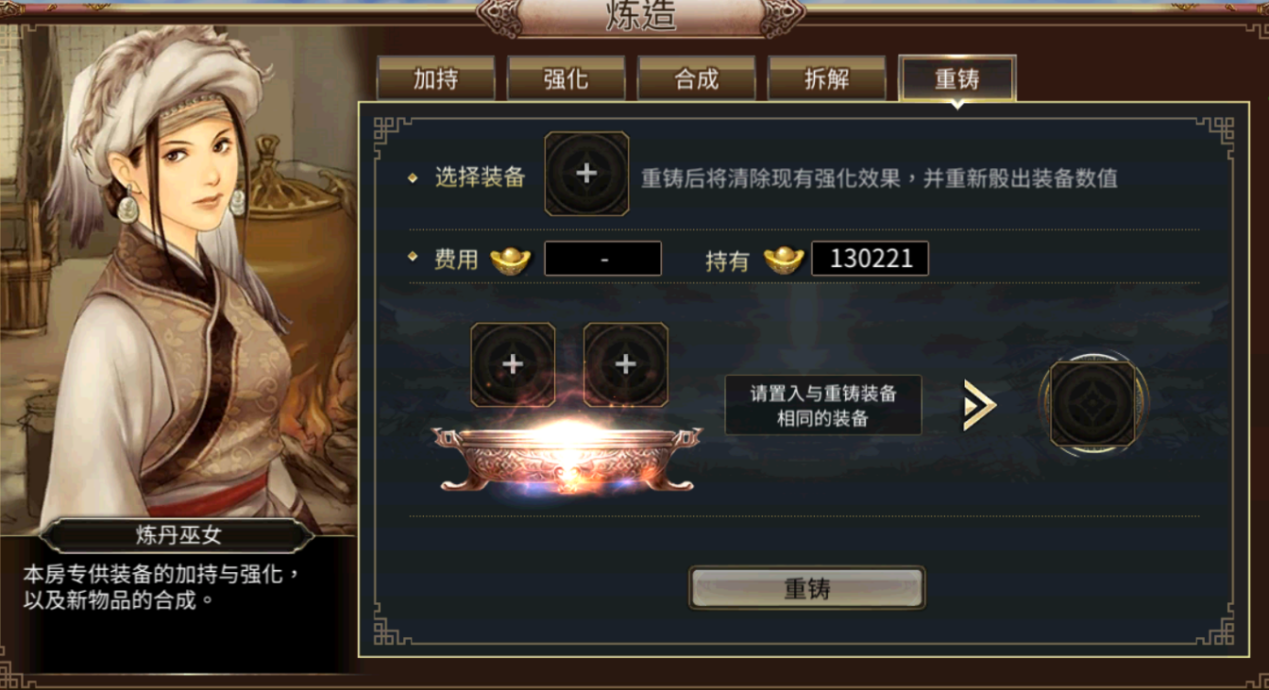Screen dimensions: 1269x690
Task: Select the 合成 tab
Action: (696, 79)
